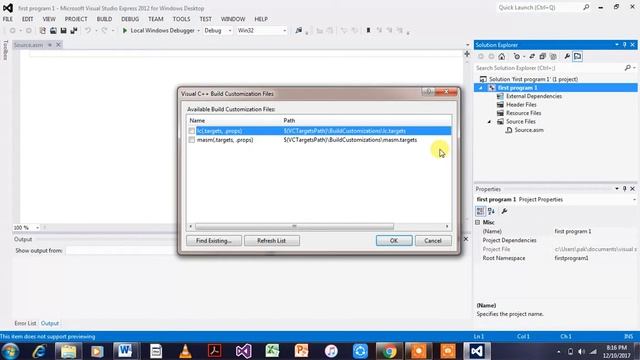Open Microsoft Word from the taskbar

[125, 351]
